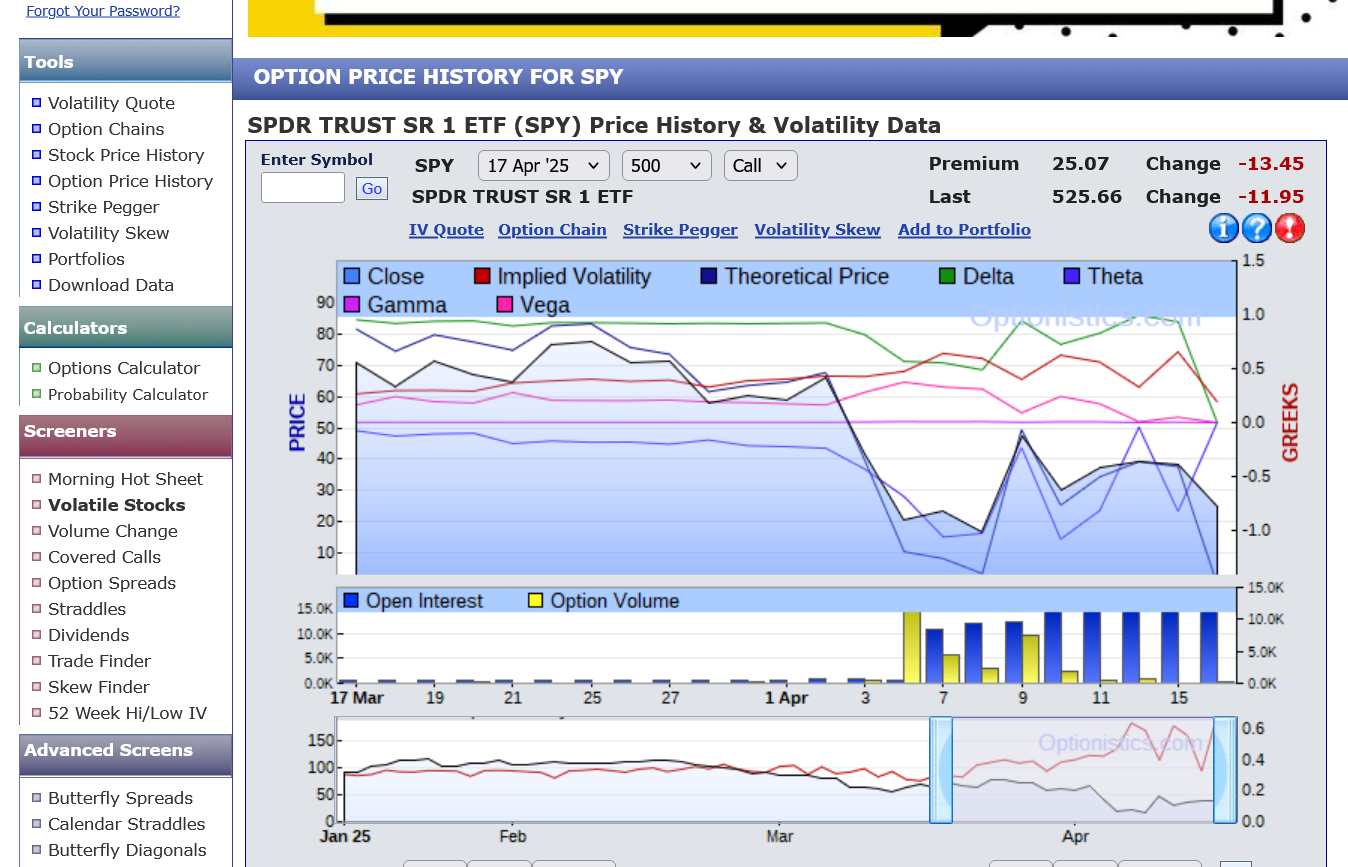Open Calendar Straddles advanced screen
The image size is (1348, 867).
point(126,824)
